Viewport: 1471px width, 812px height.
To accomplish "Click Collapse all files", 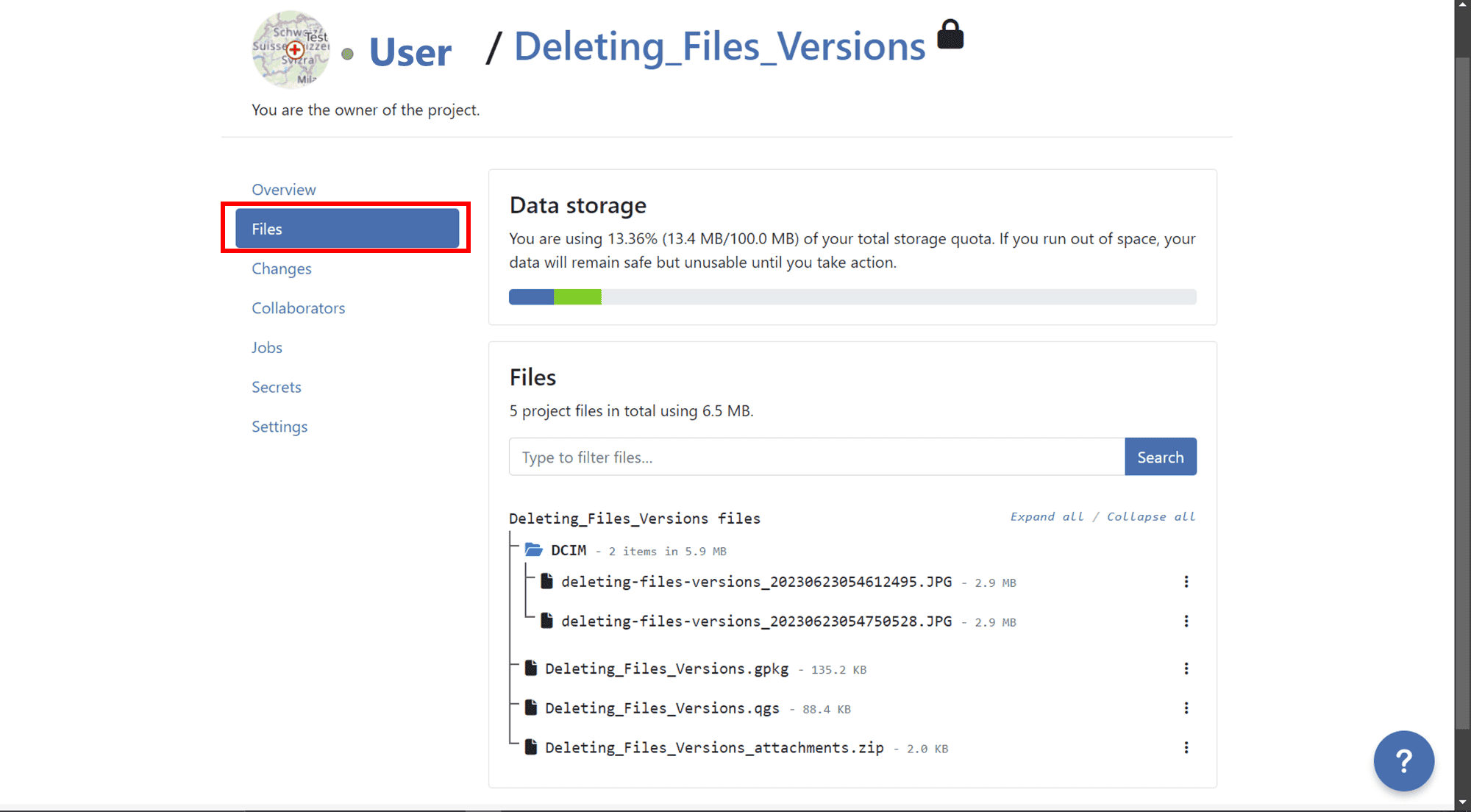I will [x=1151, y=516].
